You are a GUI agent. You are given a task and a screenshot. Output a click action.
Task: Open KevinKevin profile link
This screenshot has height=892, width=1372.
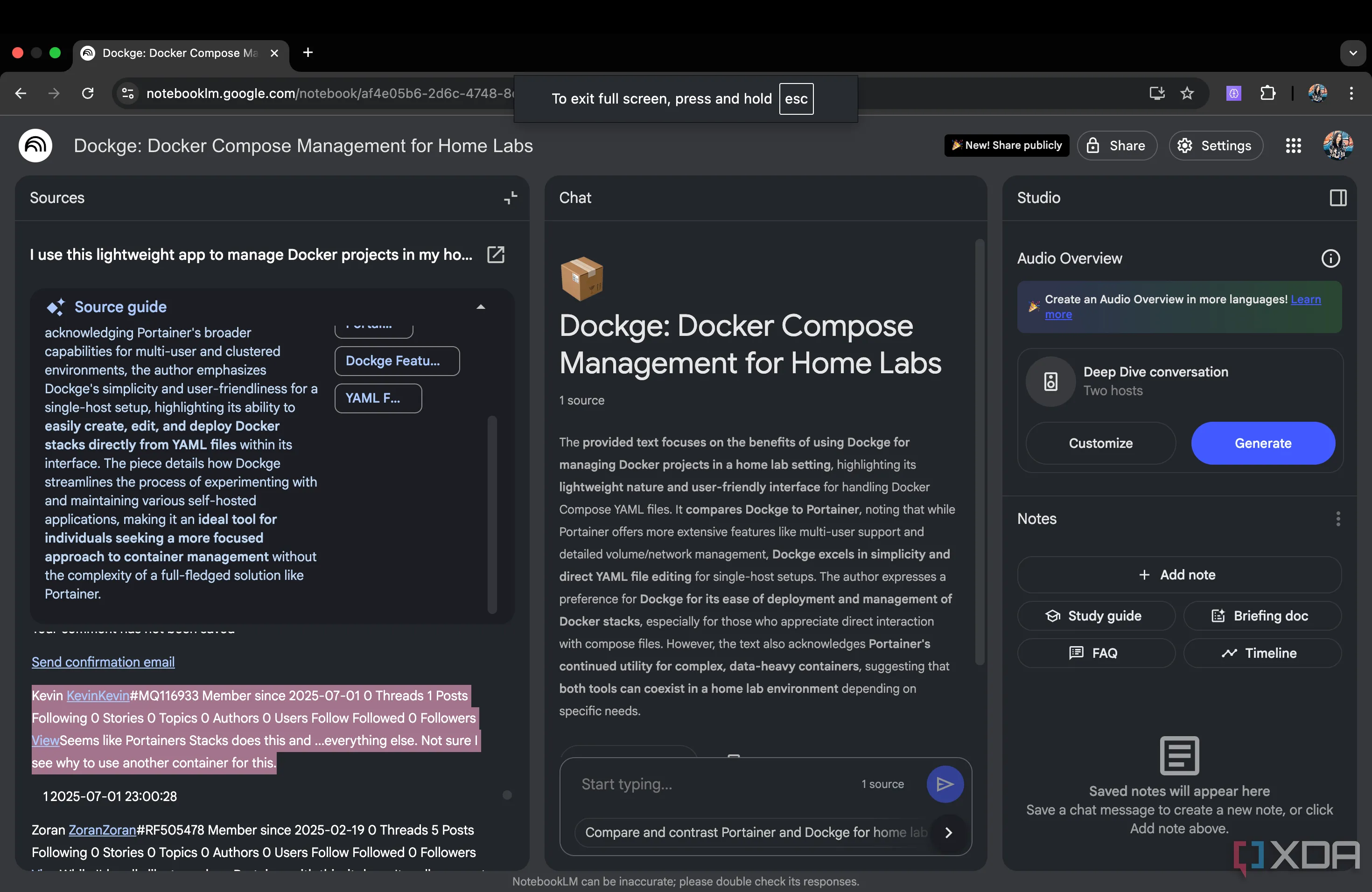[98, 696]
